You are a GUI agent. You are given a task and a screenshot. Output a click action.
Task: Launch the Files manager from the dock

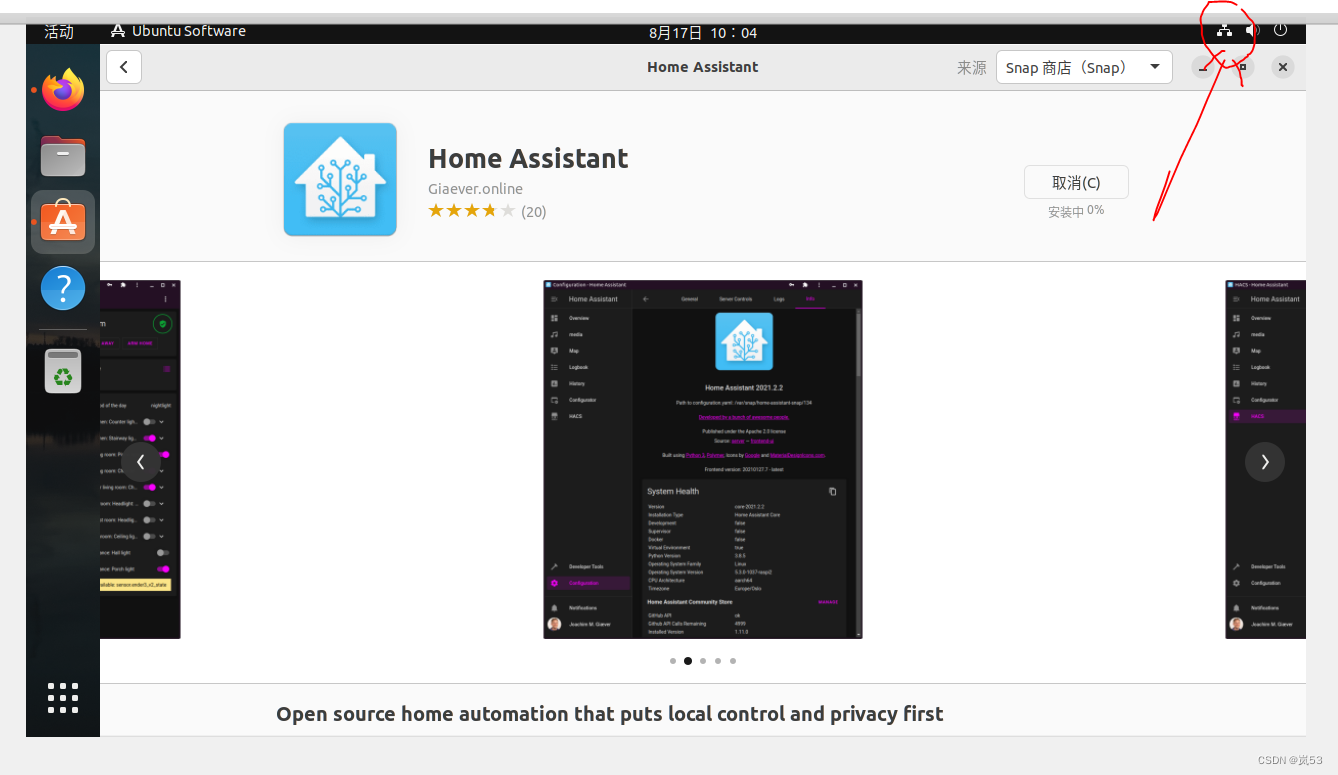[63, 156]
